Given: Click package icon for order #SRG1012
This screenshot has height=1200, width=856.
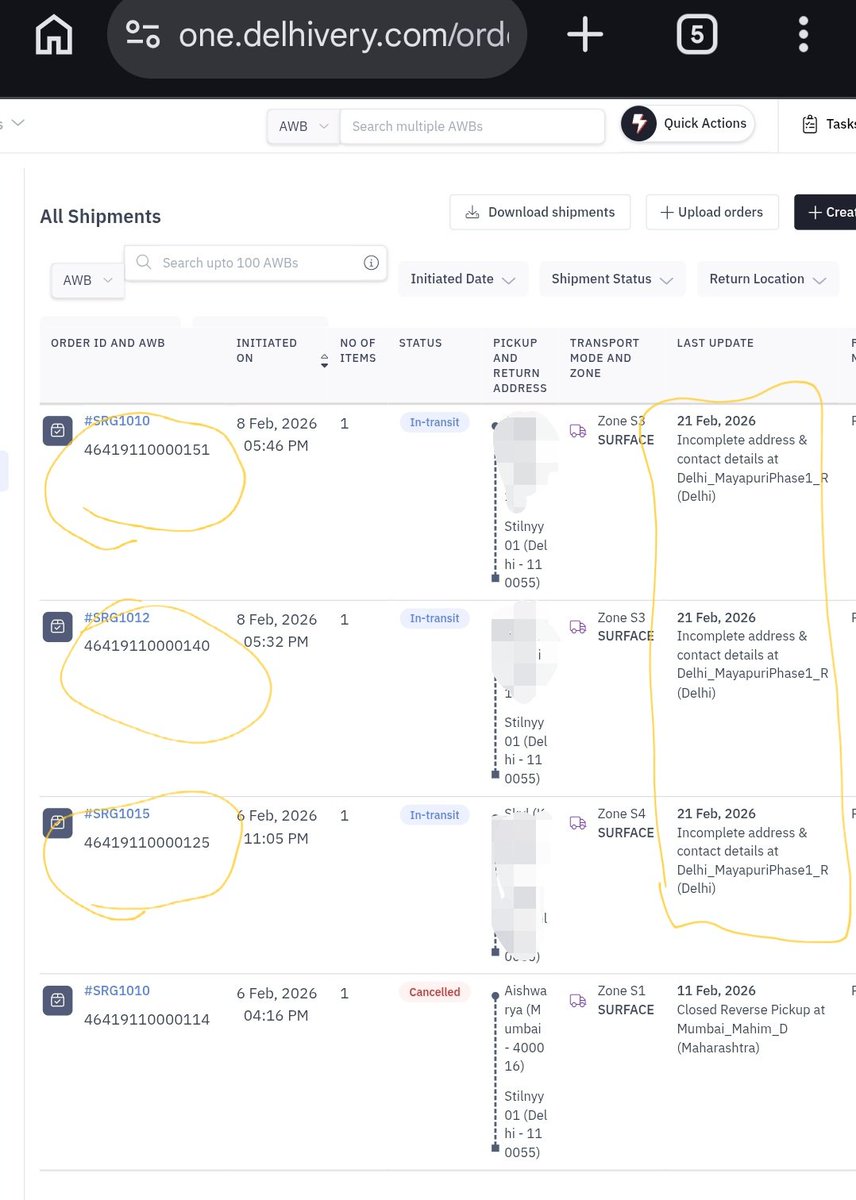Looking at the screenshot, I should click(x=58, y=627).
